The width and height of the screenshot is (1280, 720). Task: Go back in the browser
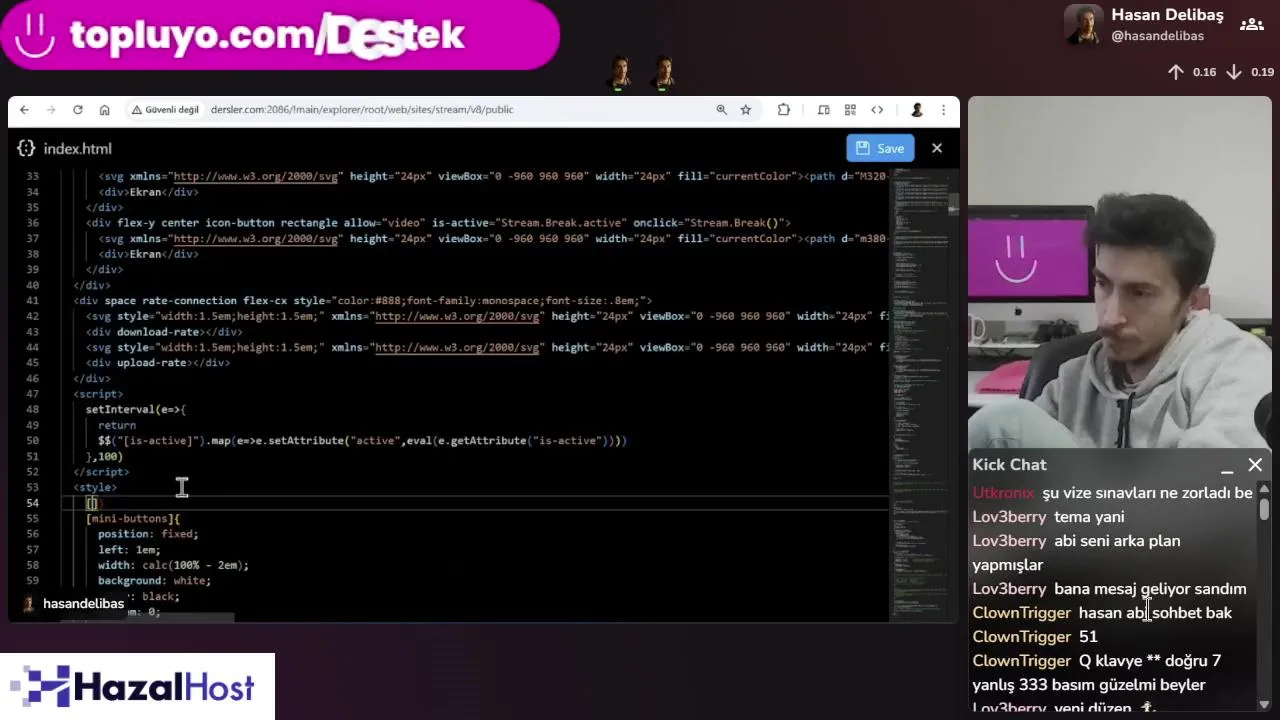click(x=24, y=110)
